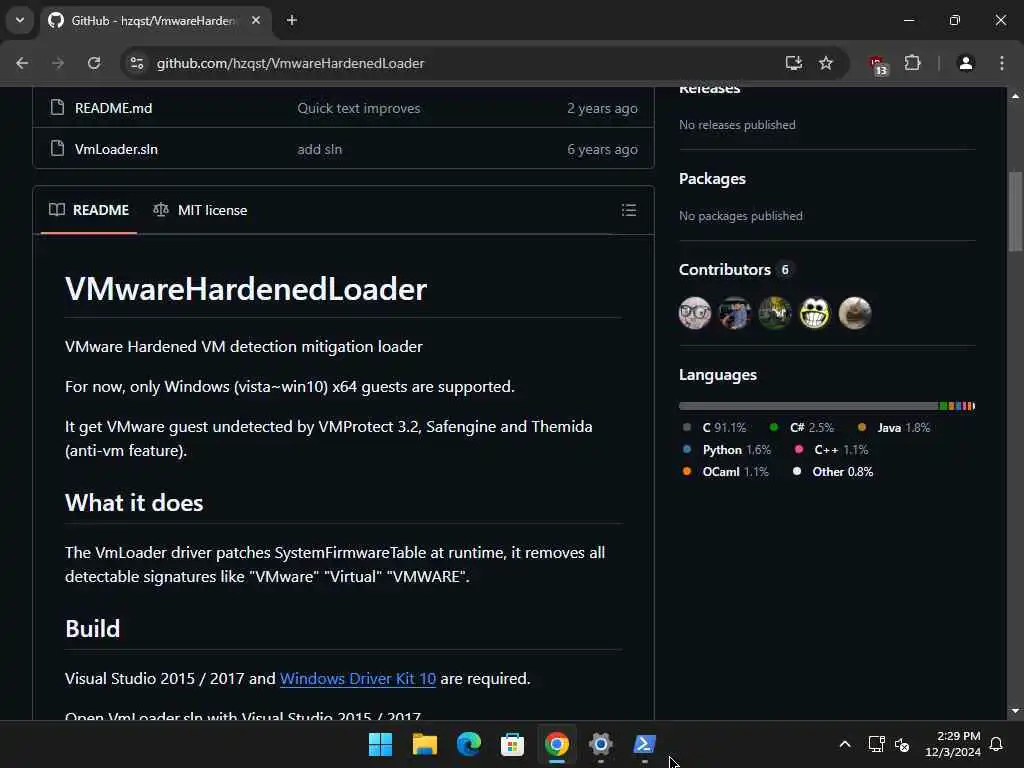Open the Extensions puzzle icon
This screenshot has height=768, width=1024.
[x=912, y=63]
